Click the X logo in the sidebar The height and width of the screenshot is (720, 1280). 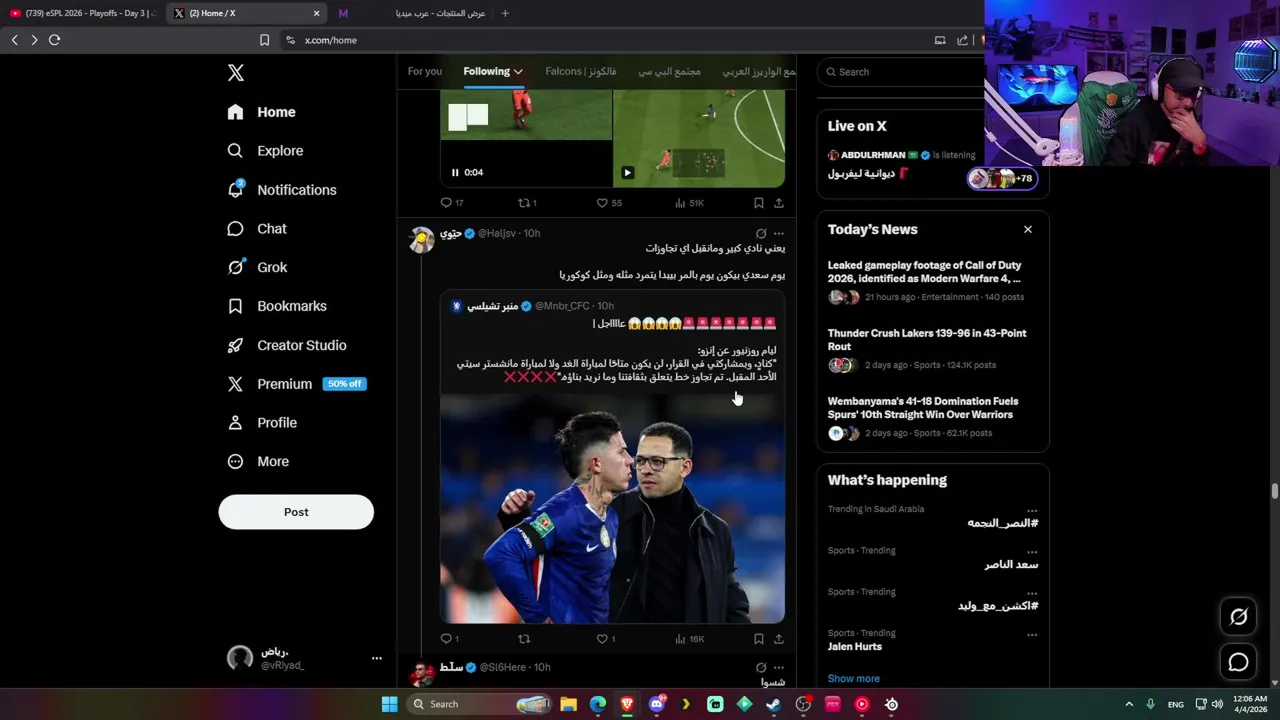click(x=235, y=73)
